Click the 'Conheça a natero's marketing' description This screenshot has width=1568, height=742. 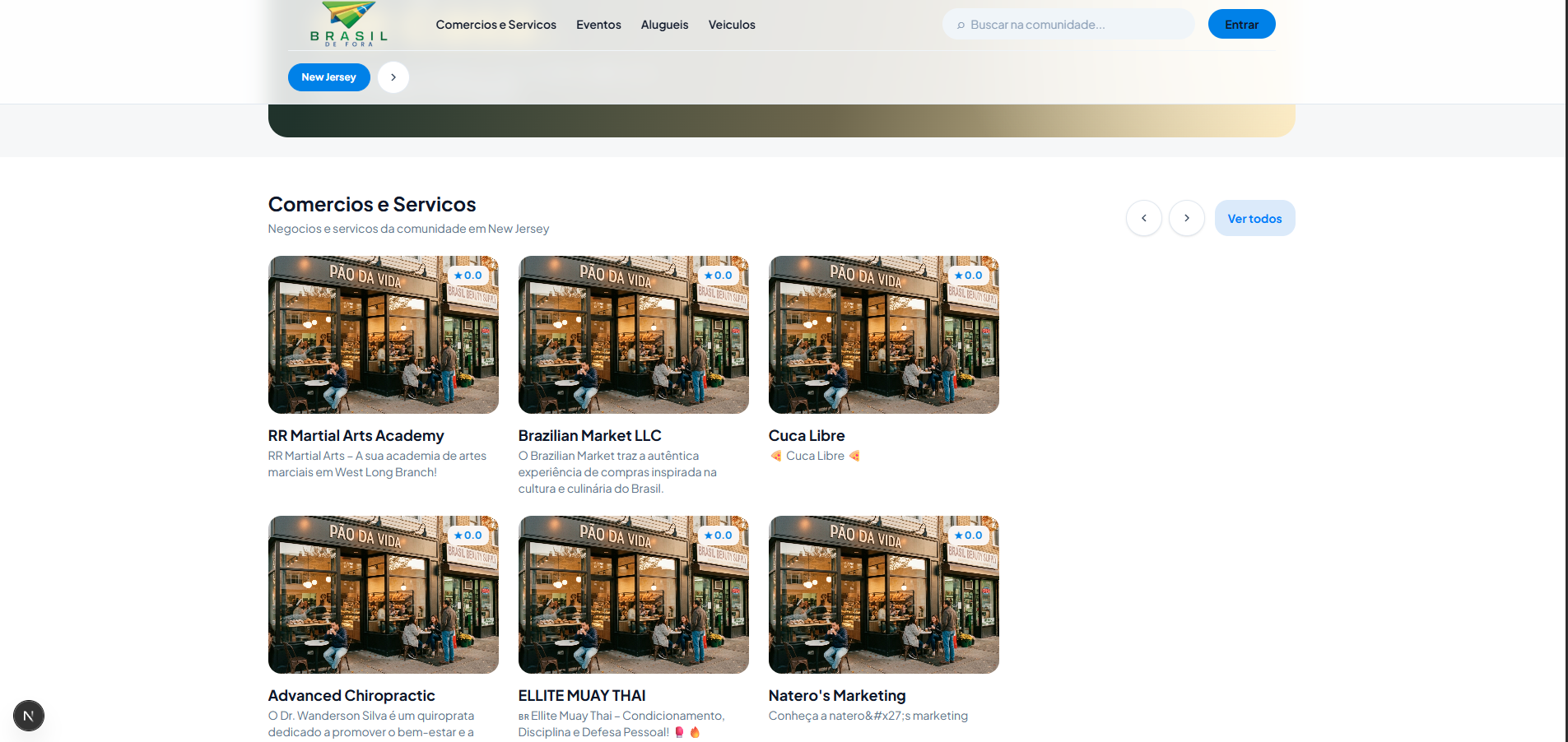[868, 716]
